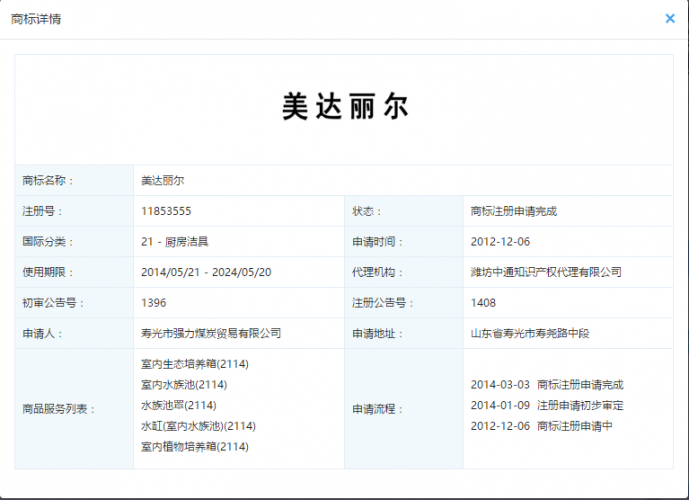689x500 pixels.
Task: Select goods item 水族池罩(2114)
Action: [179, 406]
